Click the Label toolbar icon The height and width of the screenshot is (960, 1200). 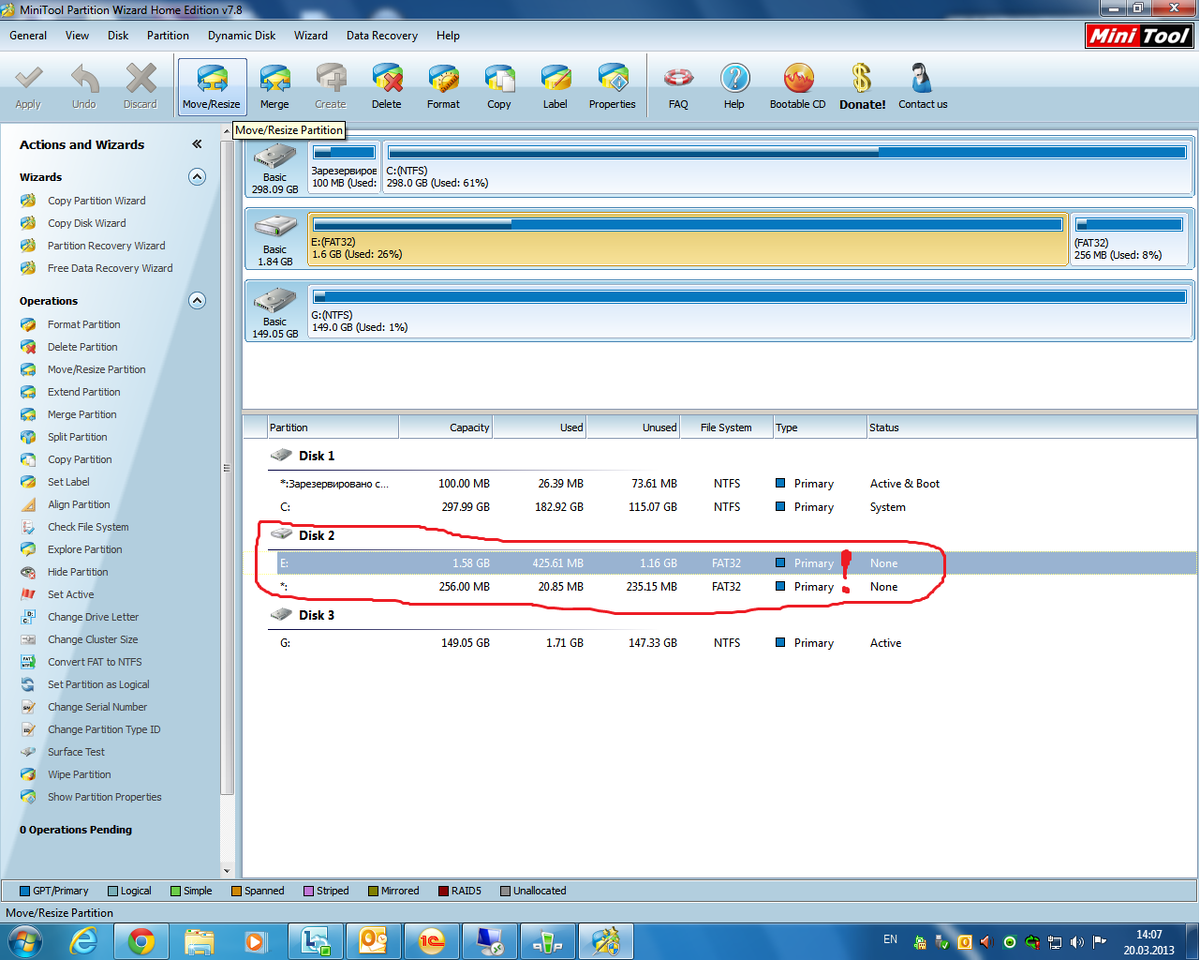coord(555,87)
